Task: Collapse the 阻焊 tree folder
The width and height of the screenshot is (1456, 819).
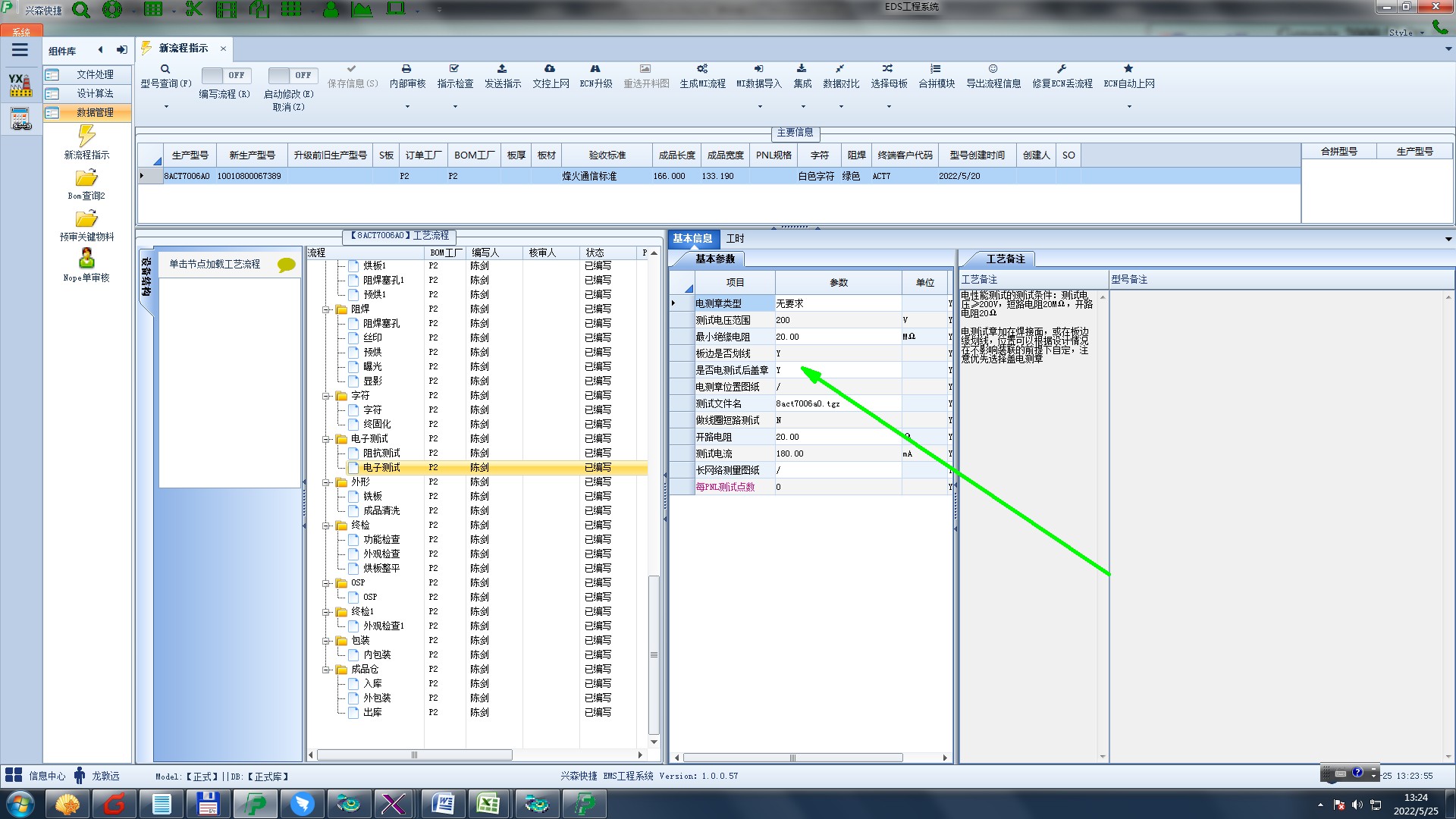Action: (x=326, y=309)
